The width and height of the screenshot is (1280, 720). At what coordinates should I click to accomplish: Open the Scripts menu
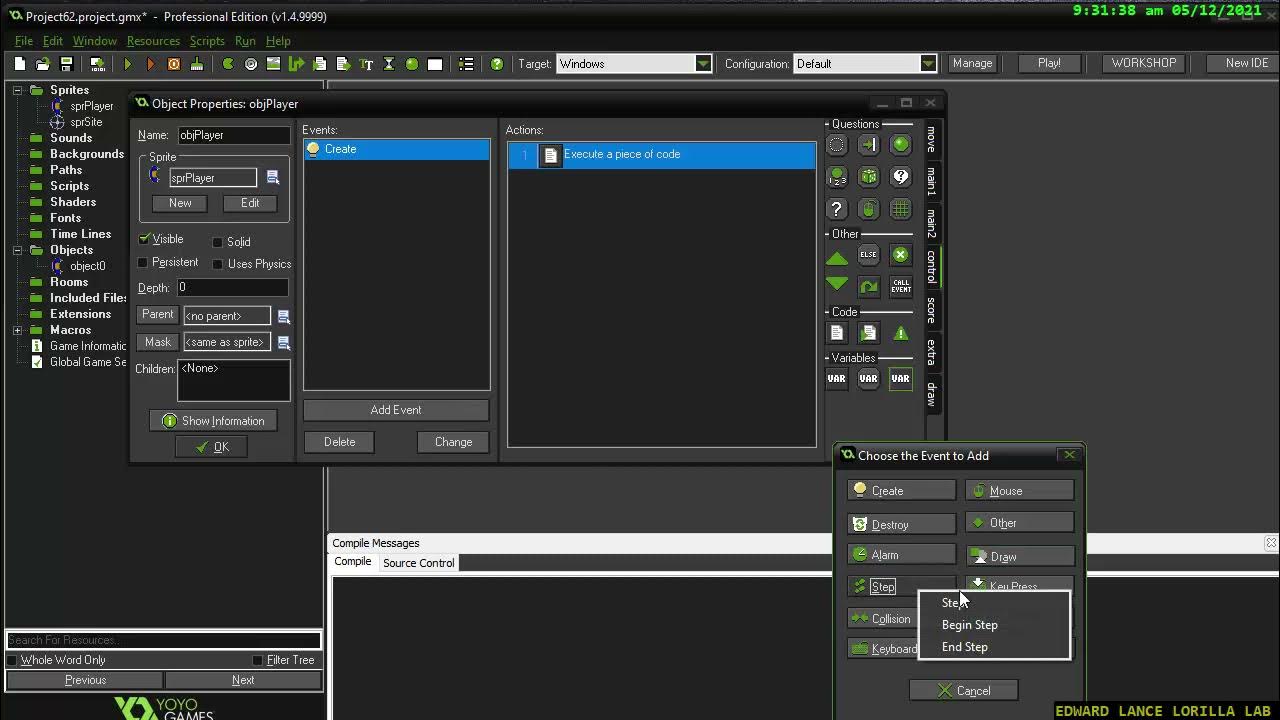tap(207, 41)
